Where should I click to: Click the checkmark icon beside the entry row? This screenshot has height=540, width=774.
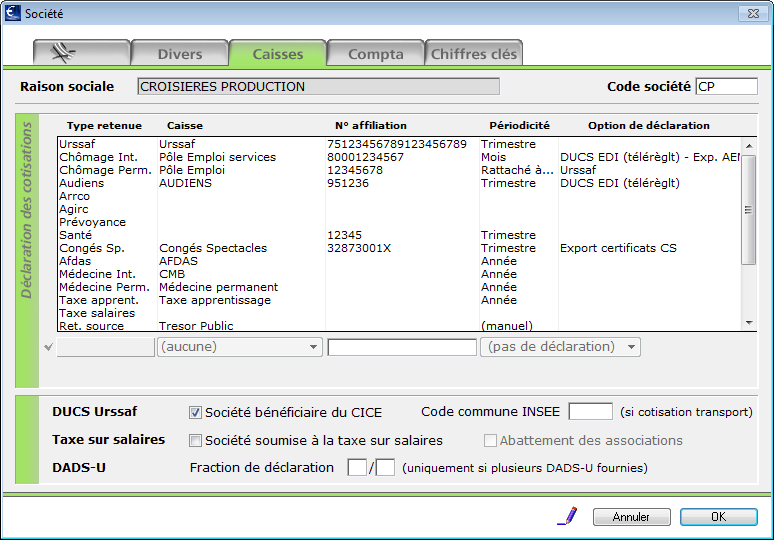pyautogui.click(x=48, y=347)
